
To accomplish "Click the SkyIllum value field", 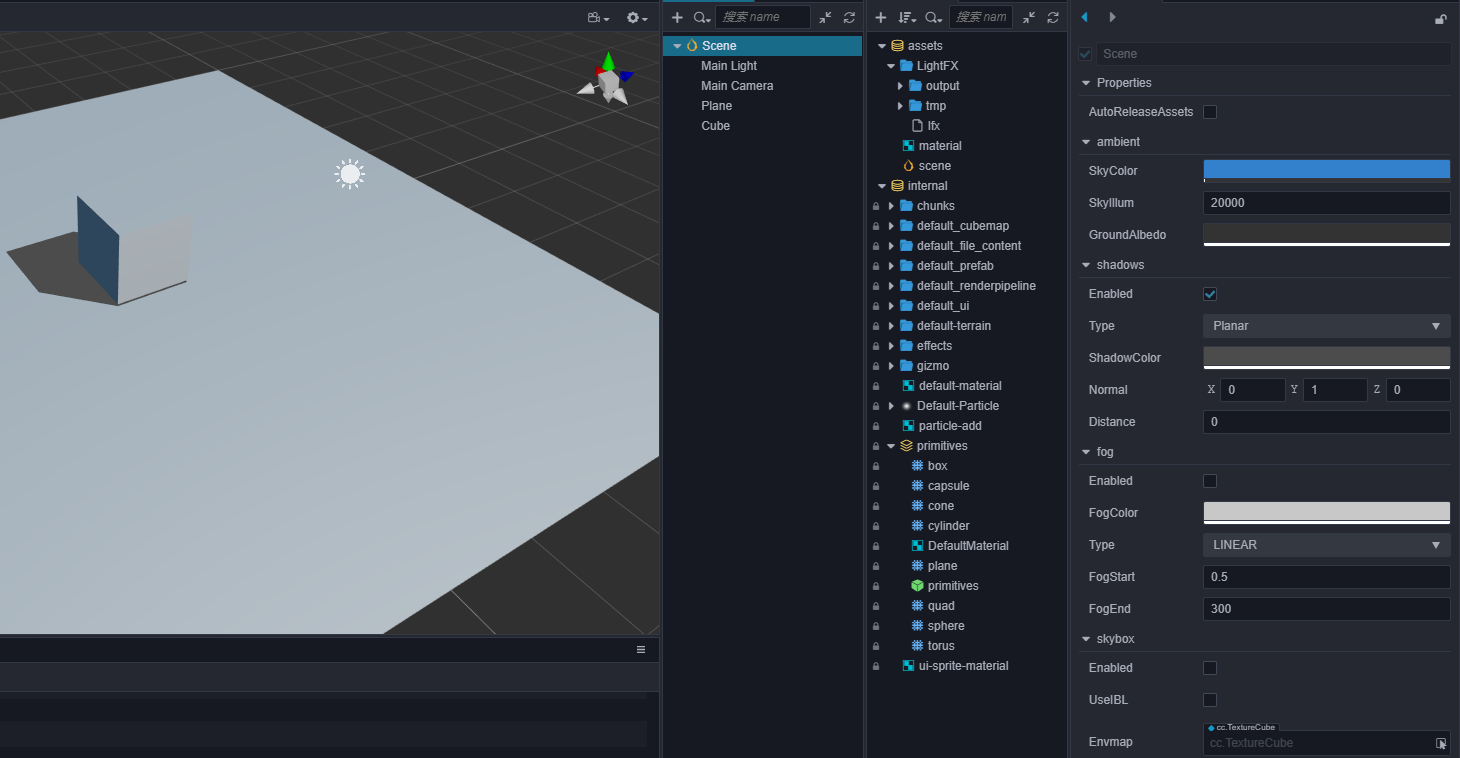I will click(1326, 203).
